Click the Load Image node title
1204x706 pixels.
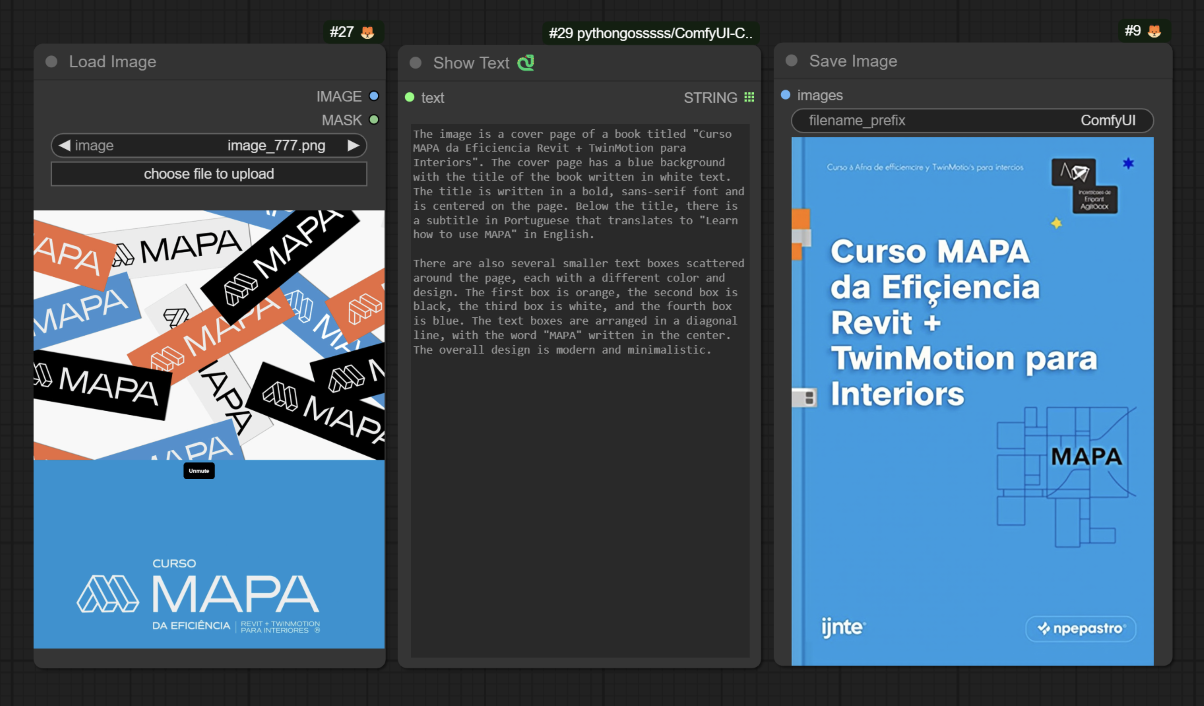click(112, 62)
